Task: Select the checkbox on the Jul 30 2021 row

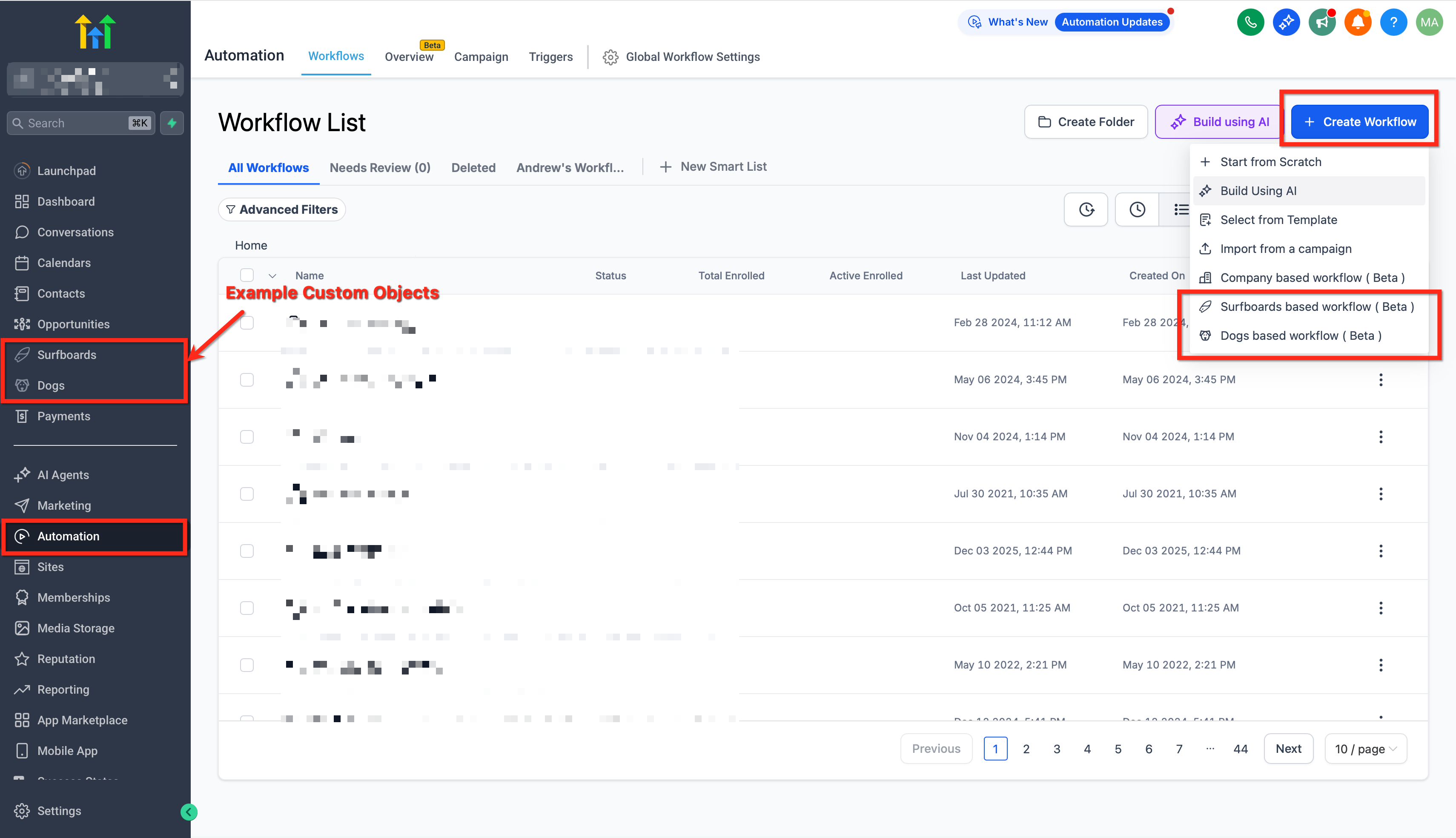Action: [247, 494]
